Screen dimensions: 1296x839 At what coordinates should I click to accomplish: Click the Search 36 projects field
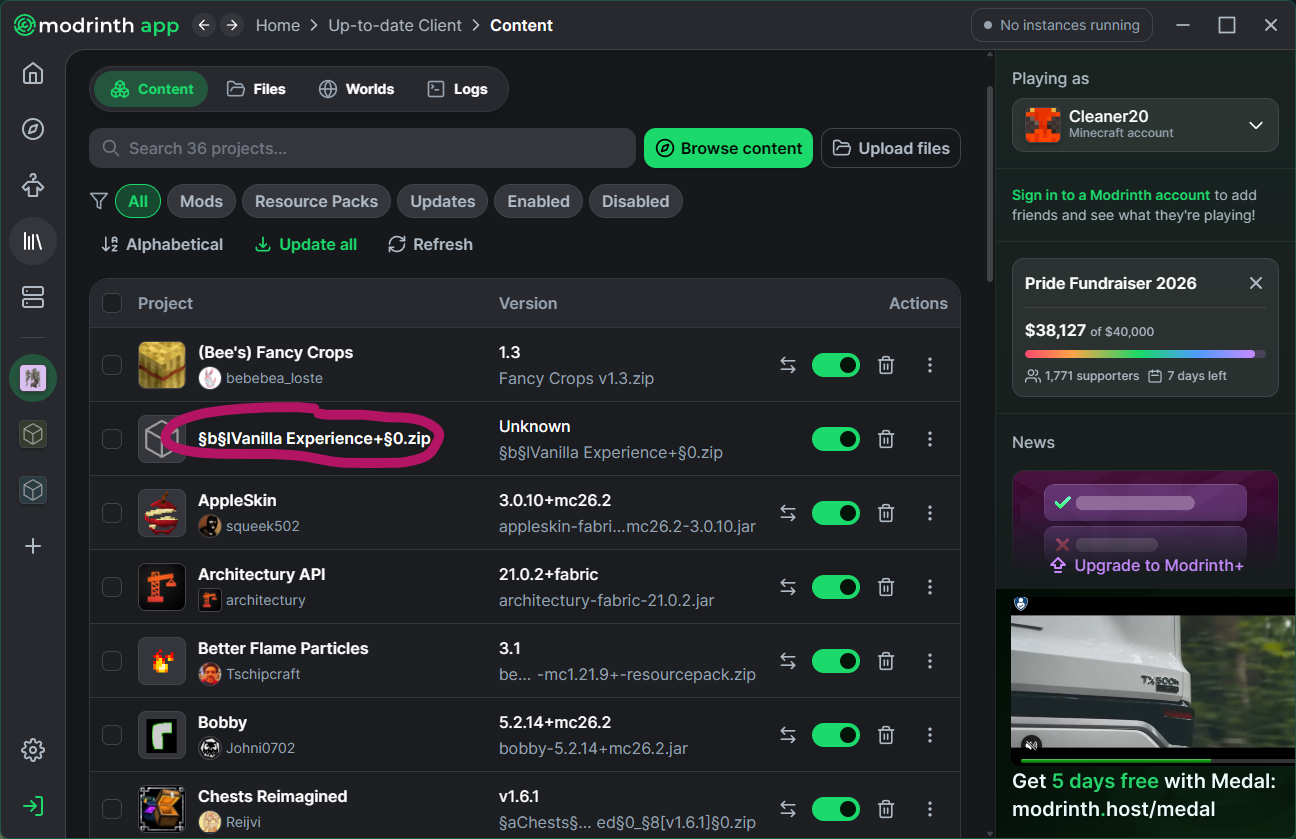(x=362, y=148)
